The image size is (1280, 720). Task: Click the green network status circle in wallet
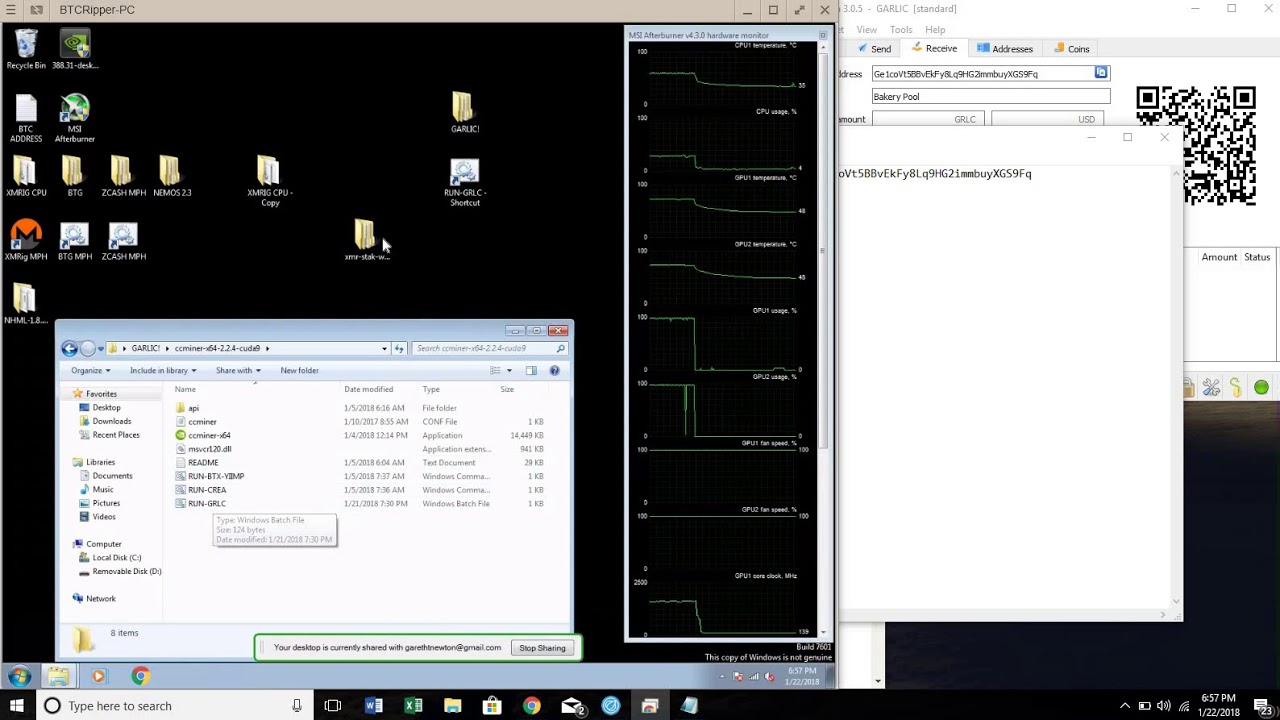[x=1261, y=388]
